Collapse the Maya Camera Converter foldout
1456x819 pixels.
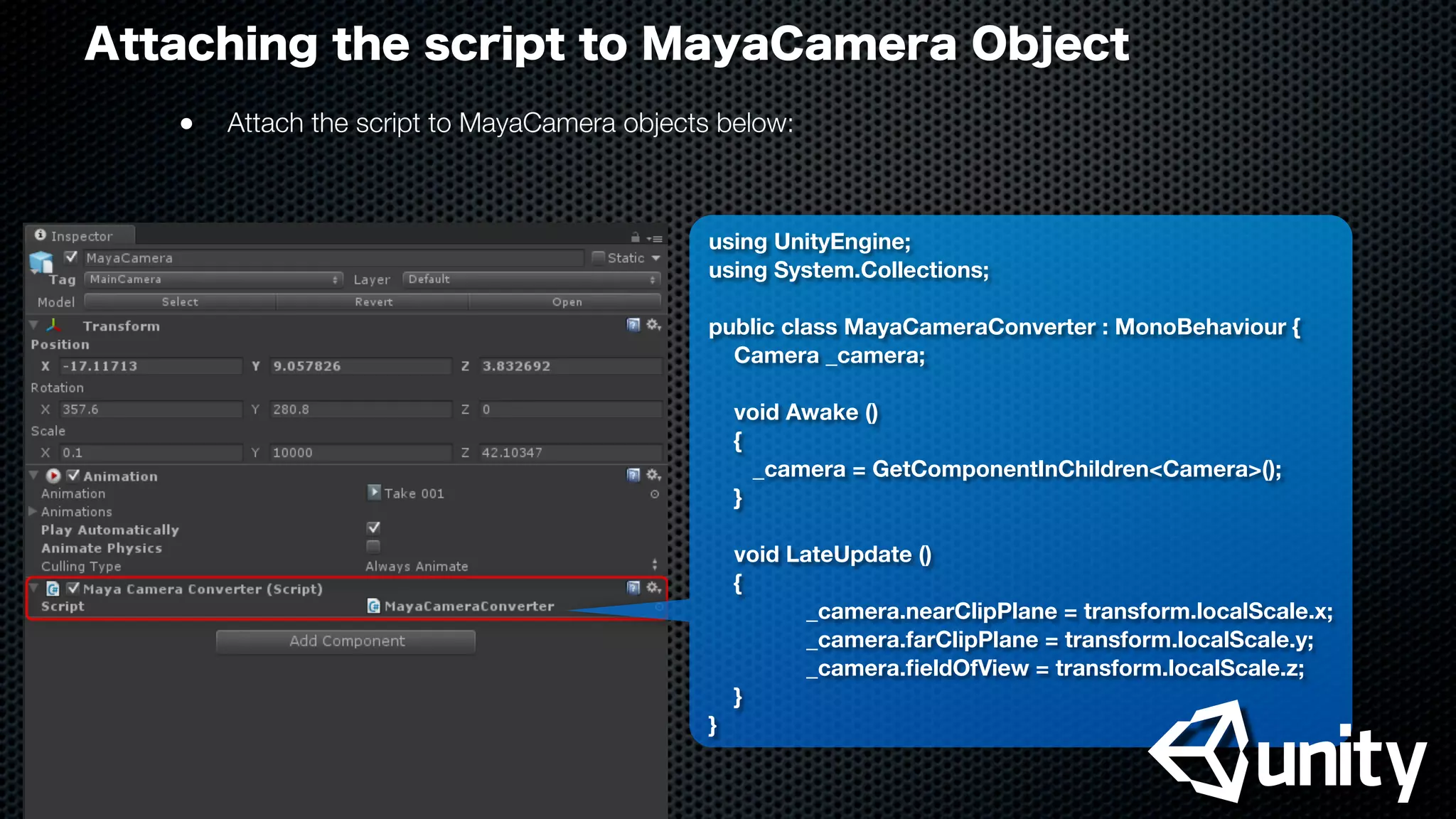[x=33, y=588]
